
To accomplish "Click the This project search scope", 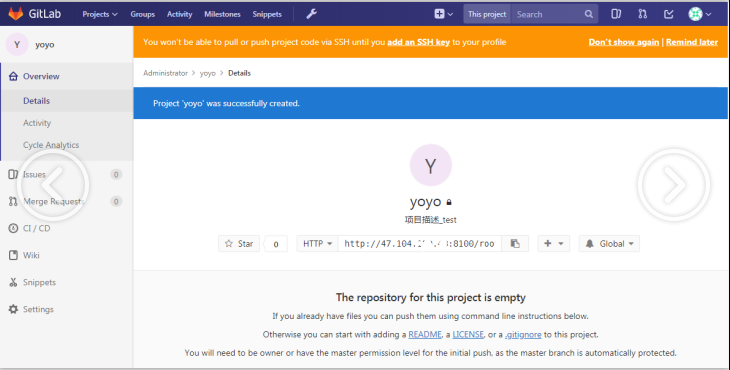I will point(487,14).
